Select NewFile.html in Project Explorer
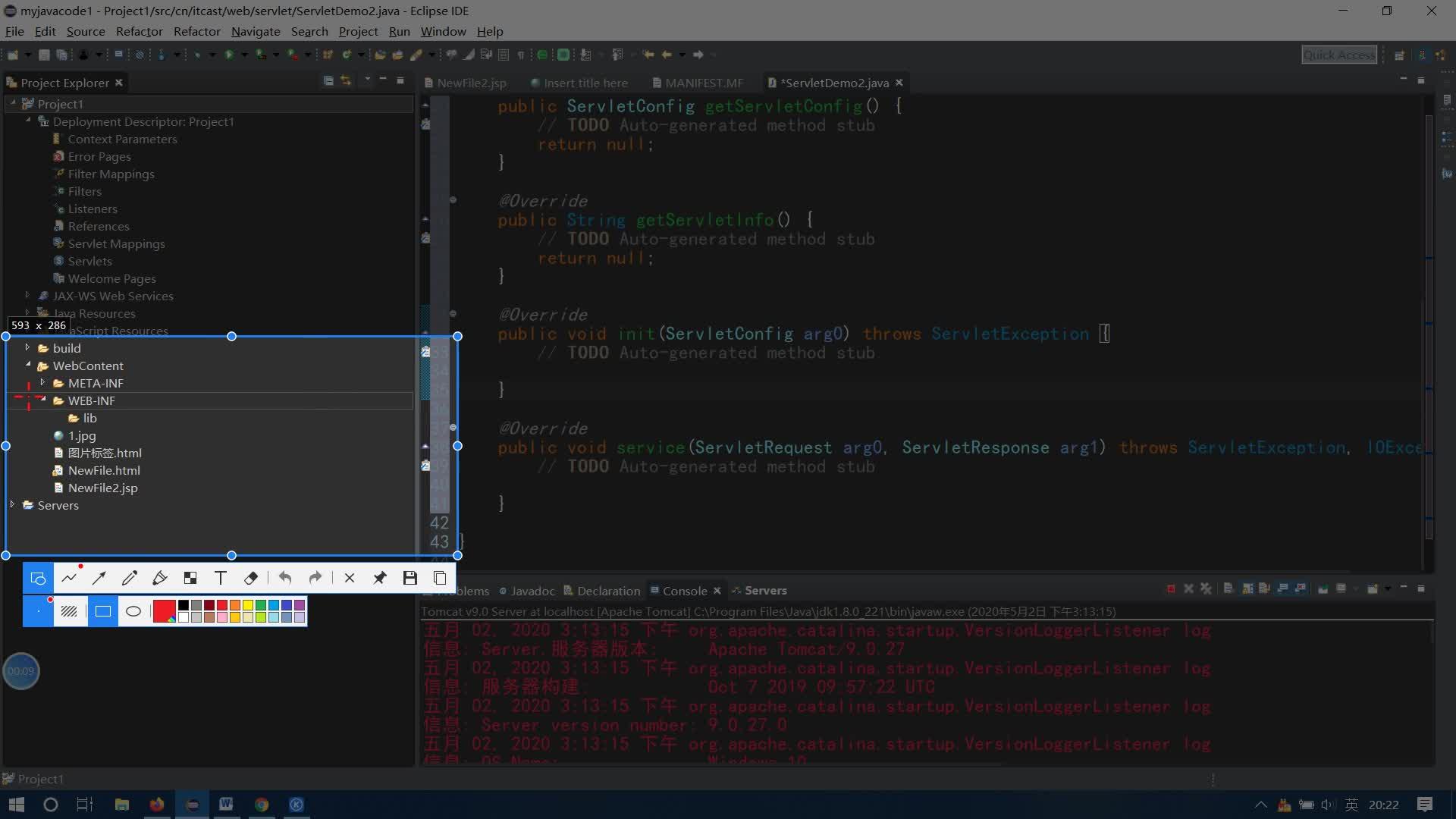The height and width of the screenshot is (819, 1456). 104,471
